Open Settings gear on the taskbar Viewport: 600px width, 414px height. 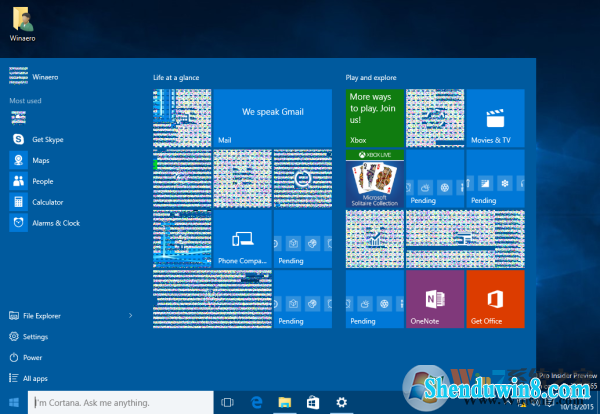341,403
